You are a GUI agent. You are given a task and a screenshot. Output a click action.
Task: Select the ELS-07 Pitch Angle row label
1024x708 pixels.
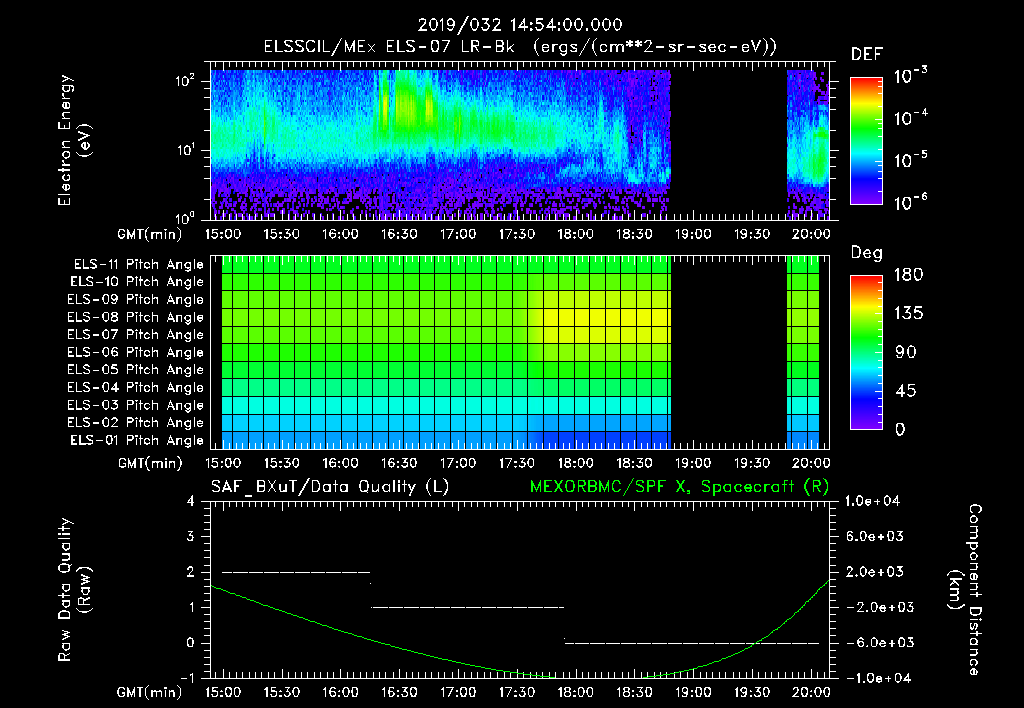(x=136, y=334)
